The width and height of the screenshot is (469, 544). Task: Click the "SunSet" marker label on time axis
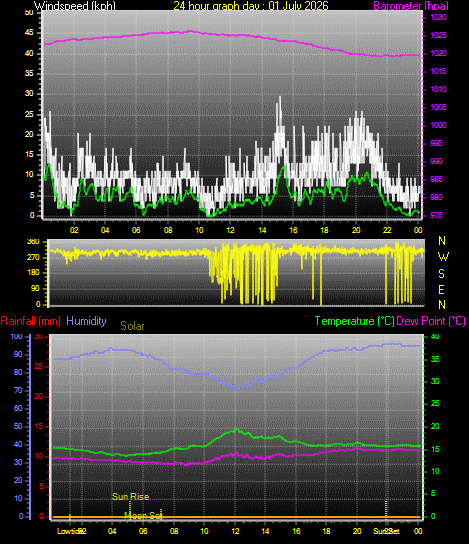click(386, 531)
